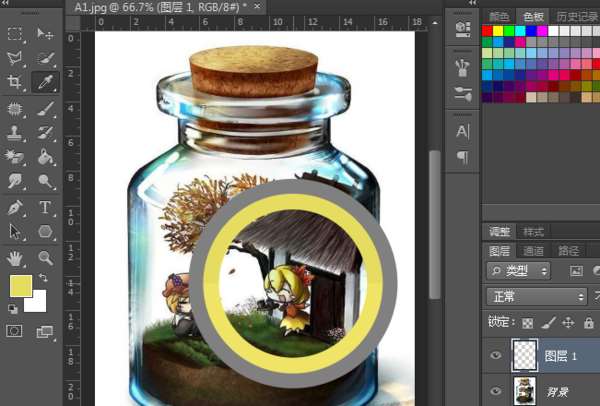600x406 pixels.
Task: Click the 背景 layer thumbnail
Action: 525,391
